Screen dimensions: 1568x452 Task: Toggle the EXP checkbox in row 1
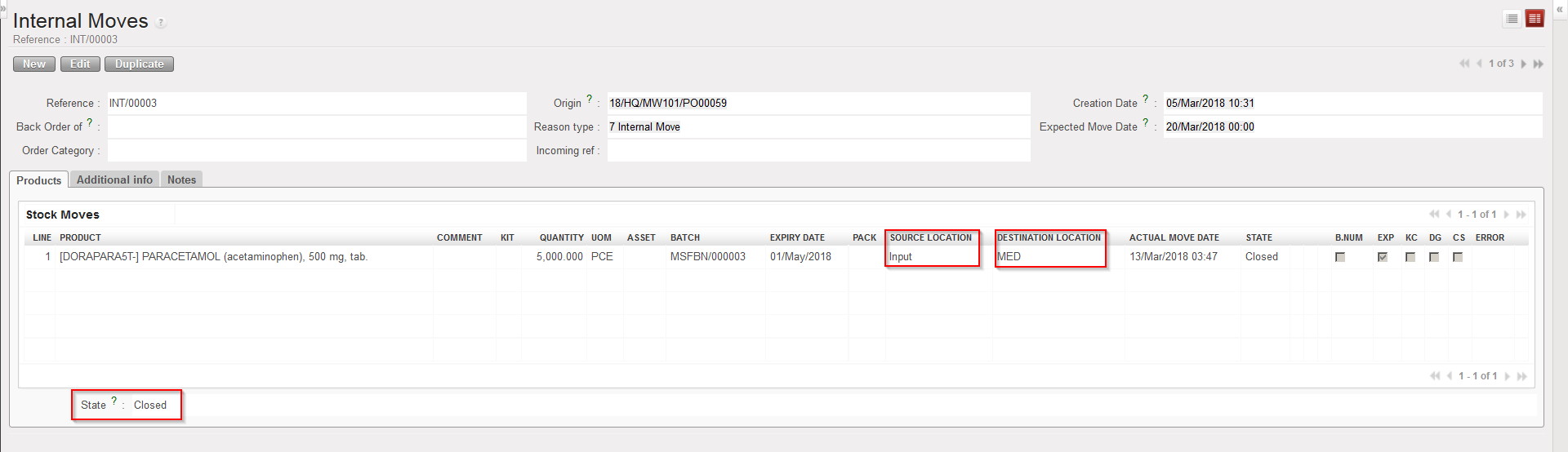[1383, 257]
